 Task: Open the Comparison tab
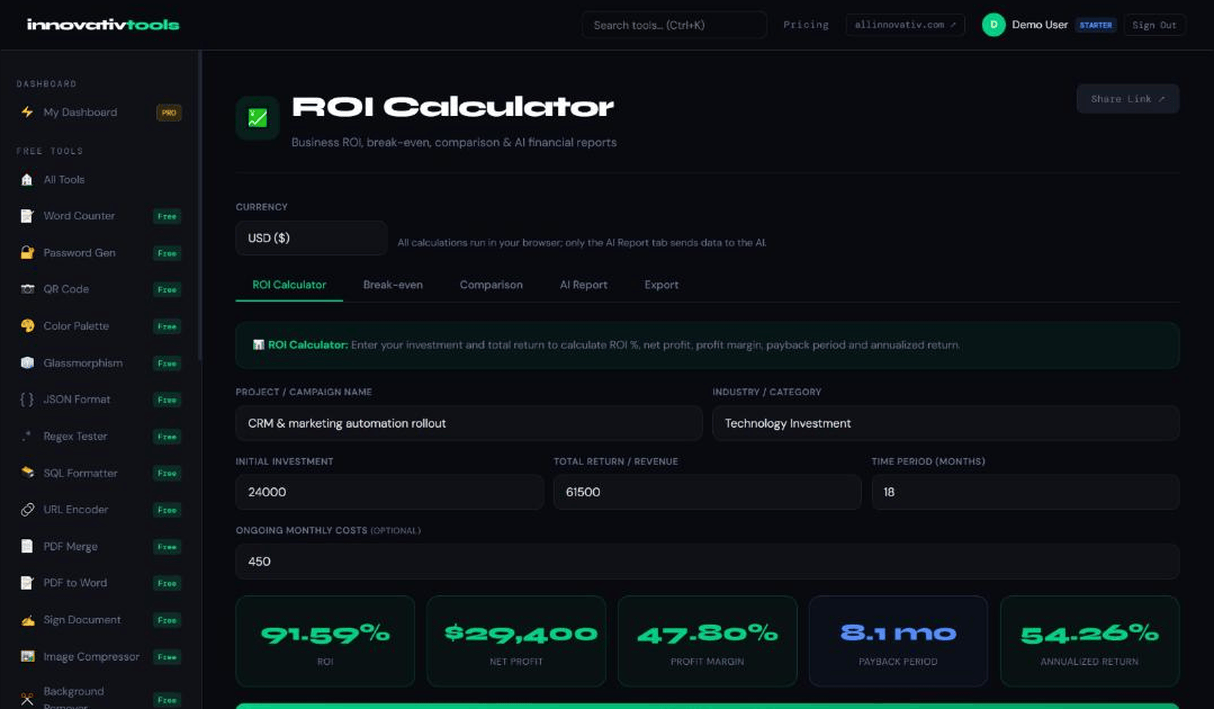[491, 285]
